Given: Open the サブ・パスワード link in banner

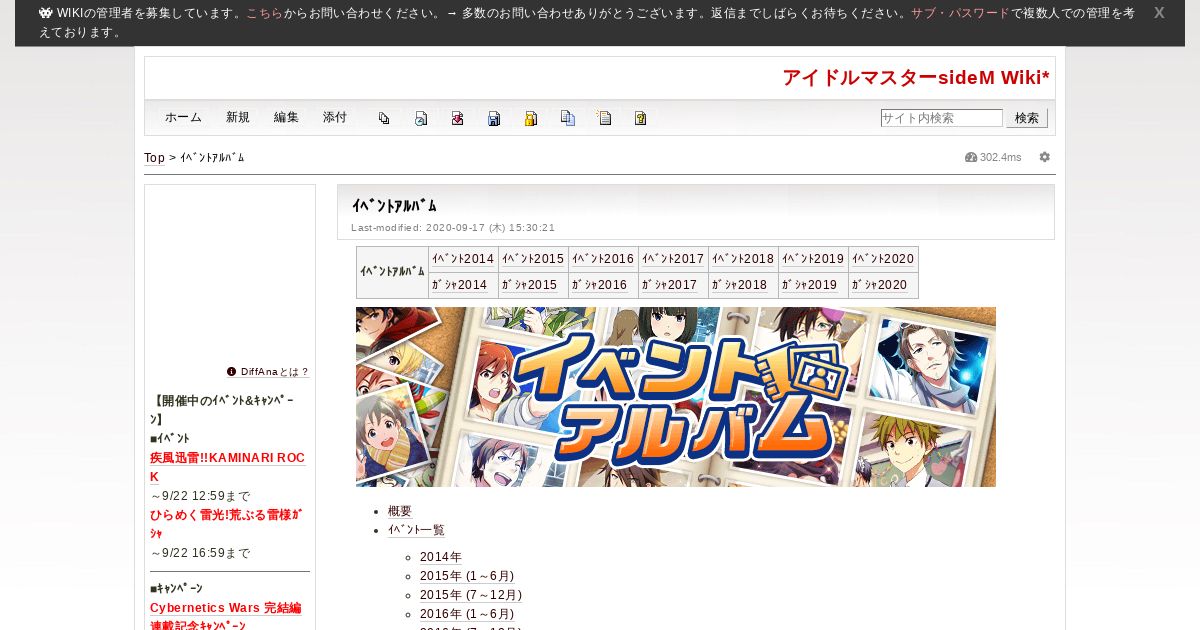Looking at the screenshot, I should point(960,13).
